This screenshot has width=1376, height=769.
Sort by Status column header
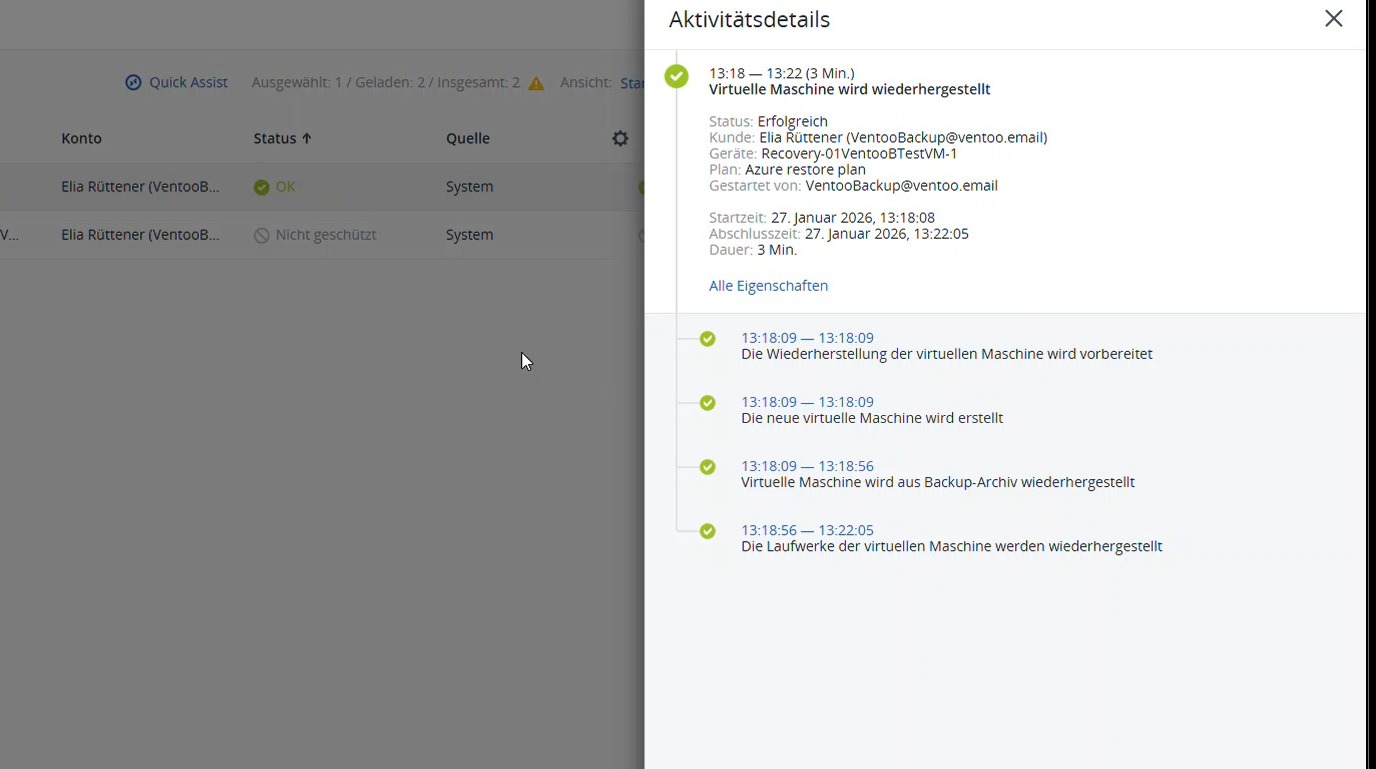tap(283, 139)
